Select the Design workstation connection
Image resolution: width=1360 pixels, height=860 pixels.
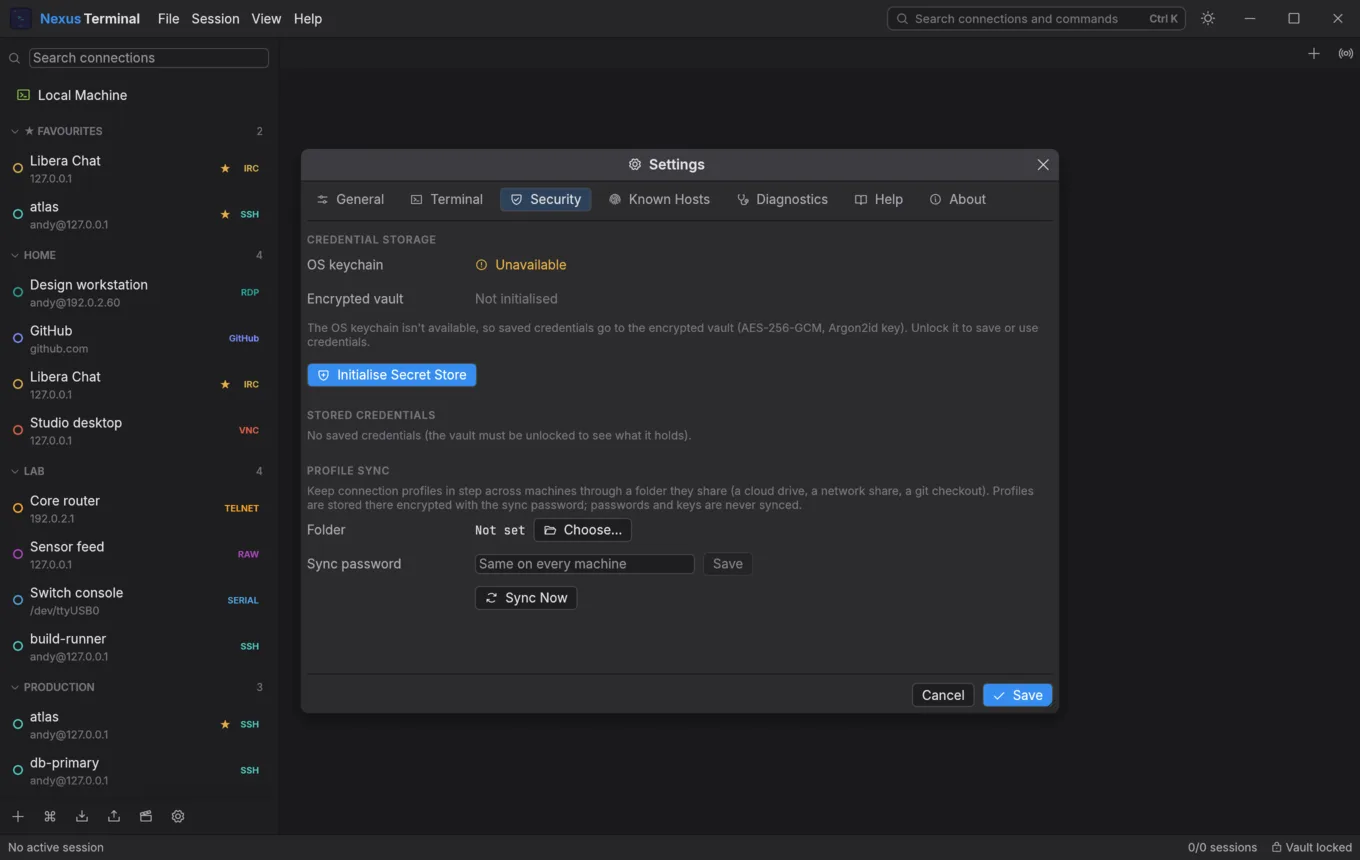pyautogui.click(x=139, y=293)
